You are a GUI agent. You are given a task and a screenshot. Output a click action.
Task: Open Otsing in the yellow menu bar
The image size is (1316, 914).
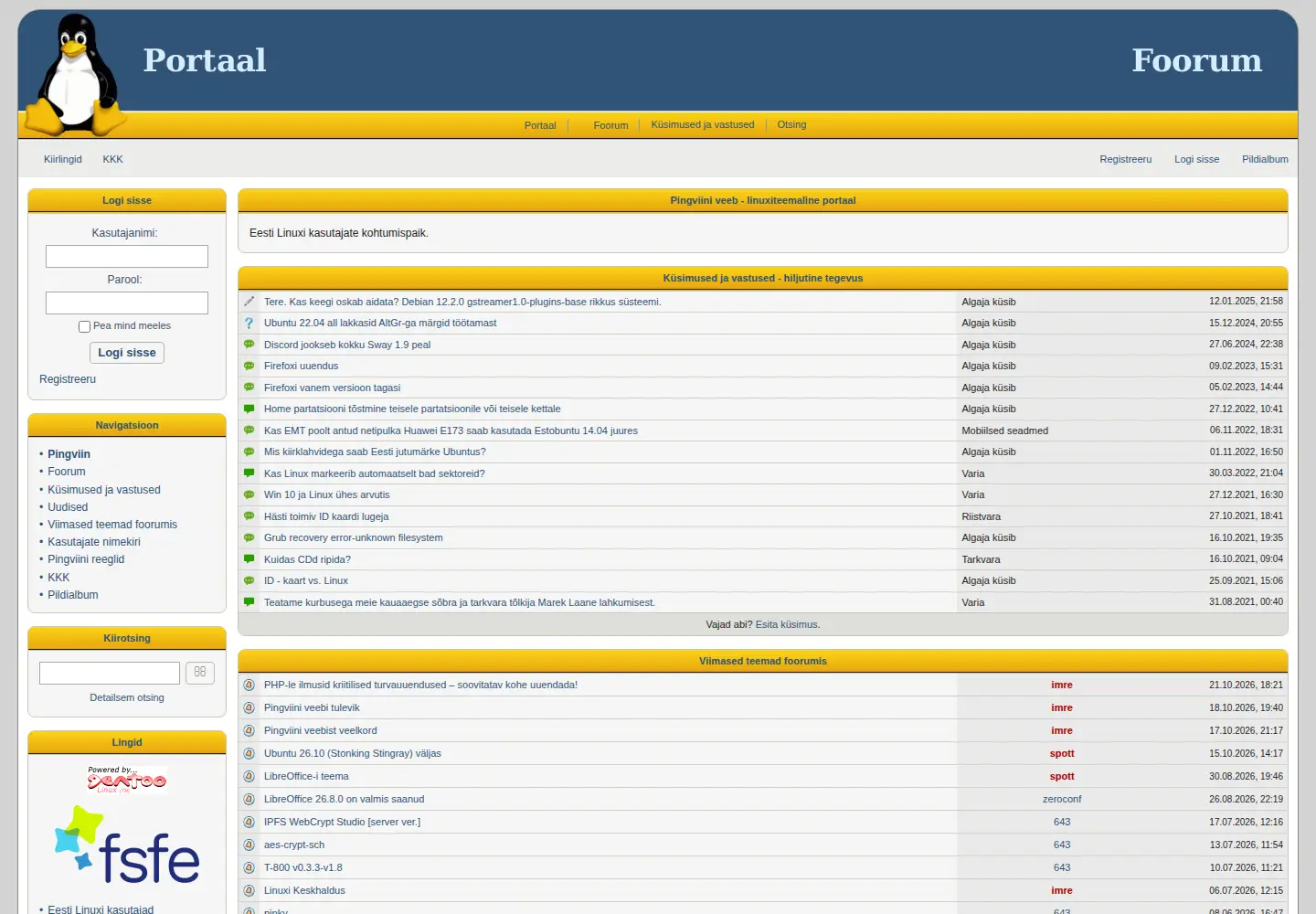pyautogui.click(x=791, y=124)
